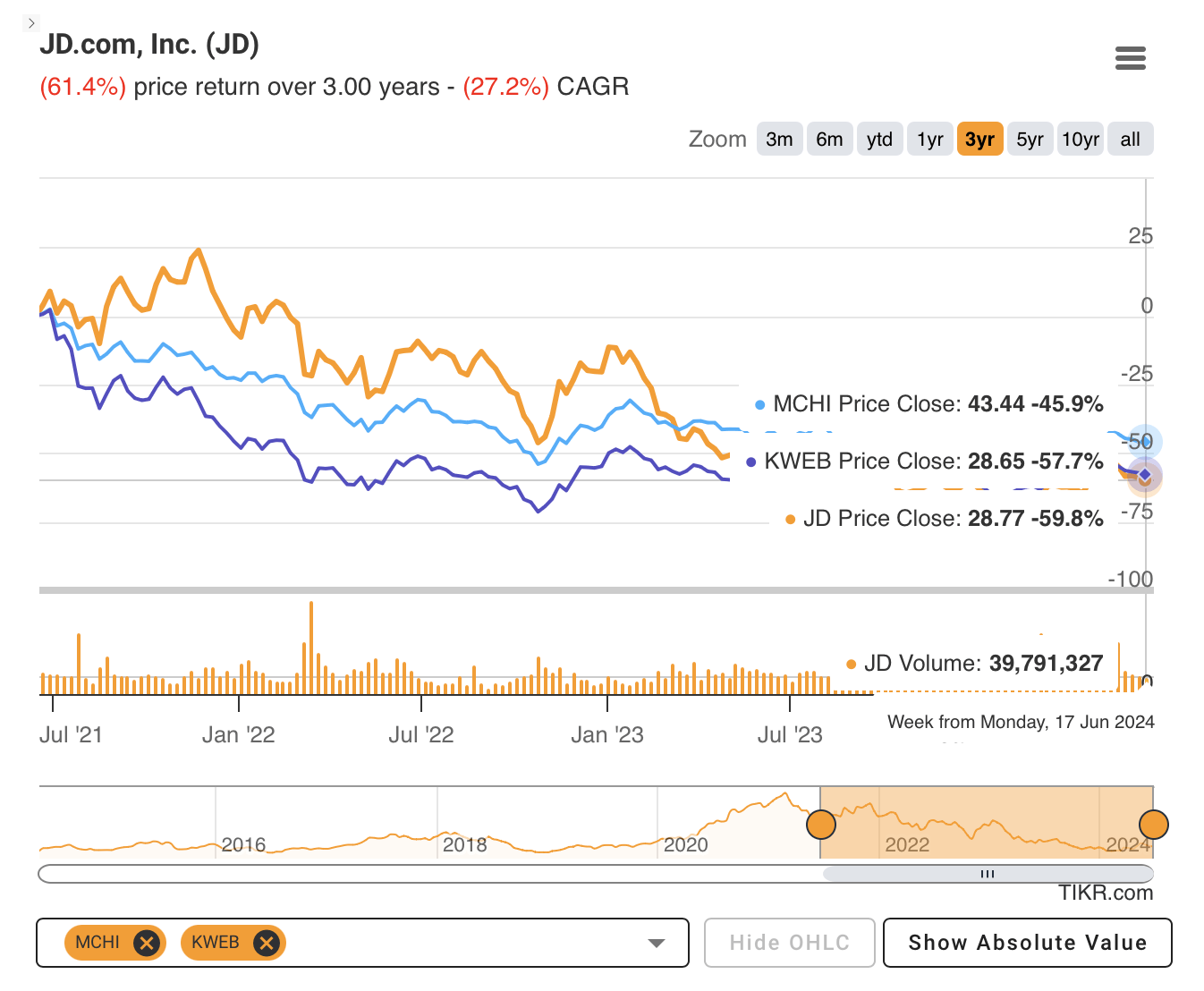Click the purple KWEB legend dot
1204x991 pixels.
750,462
